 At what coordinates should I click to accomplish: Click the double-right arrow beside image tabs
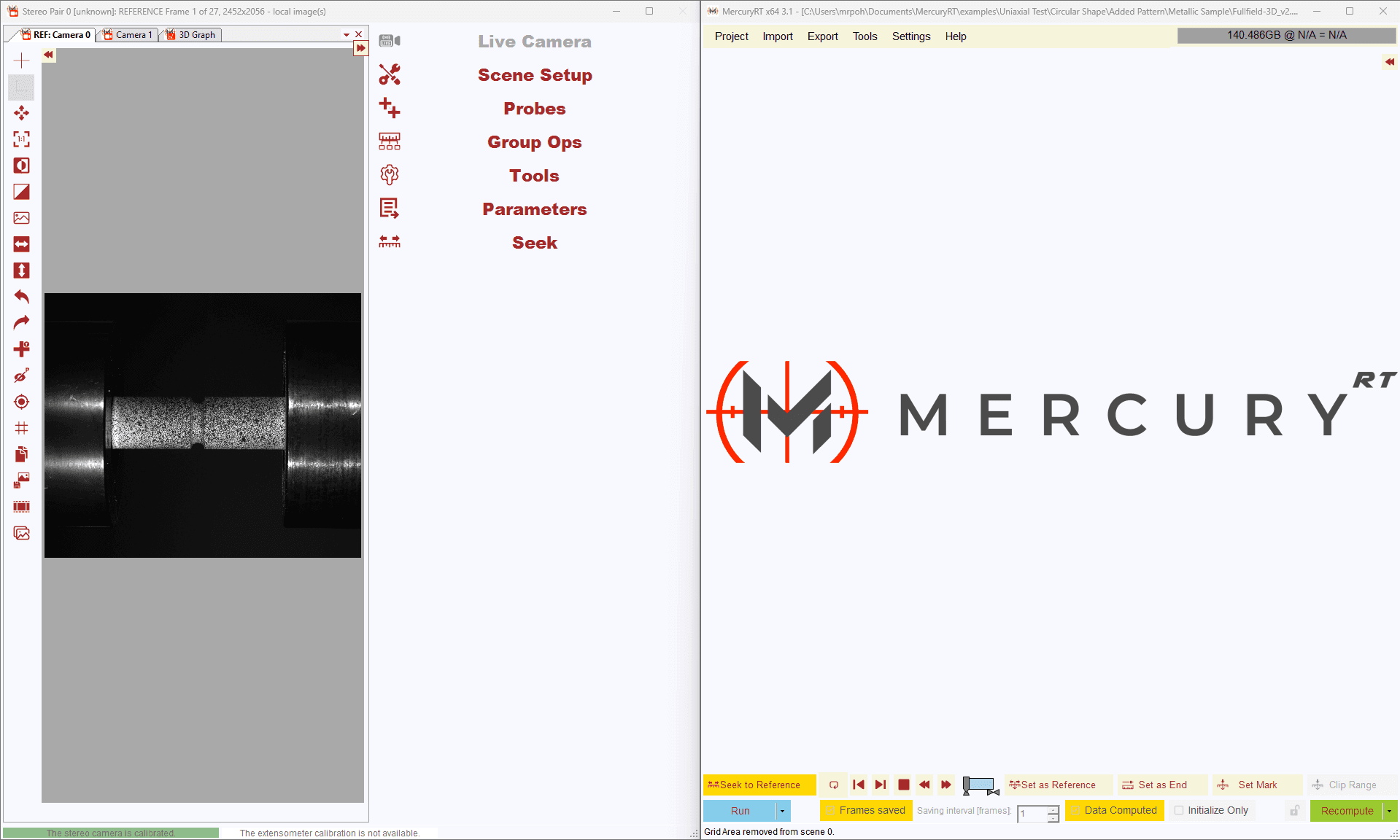click(x=360, y=48)
